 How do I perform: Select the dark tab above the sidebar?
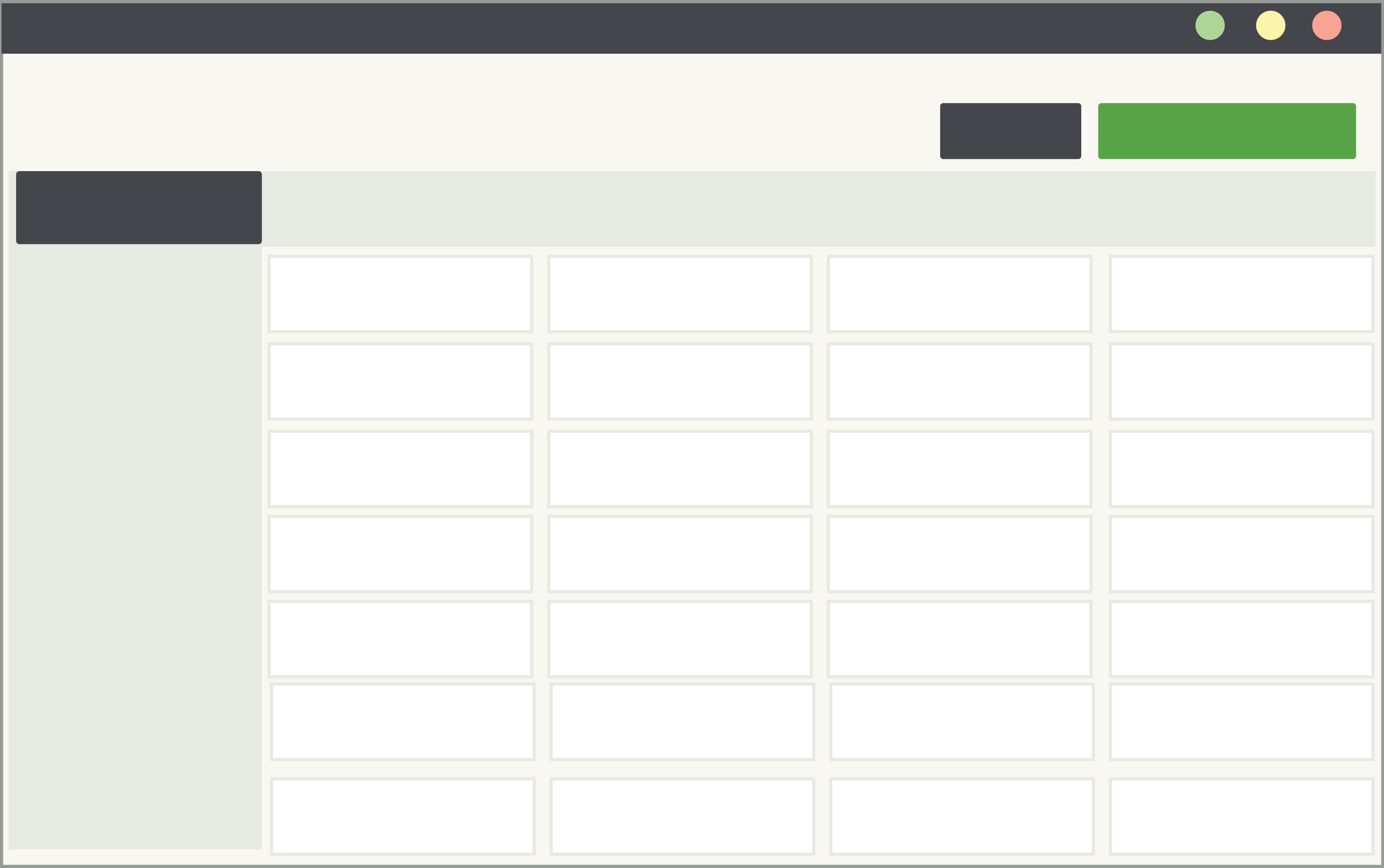tap(139, 207)
